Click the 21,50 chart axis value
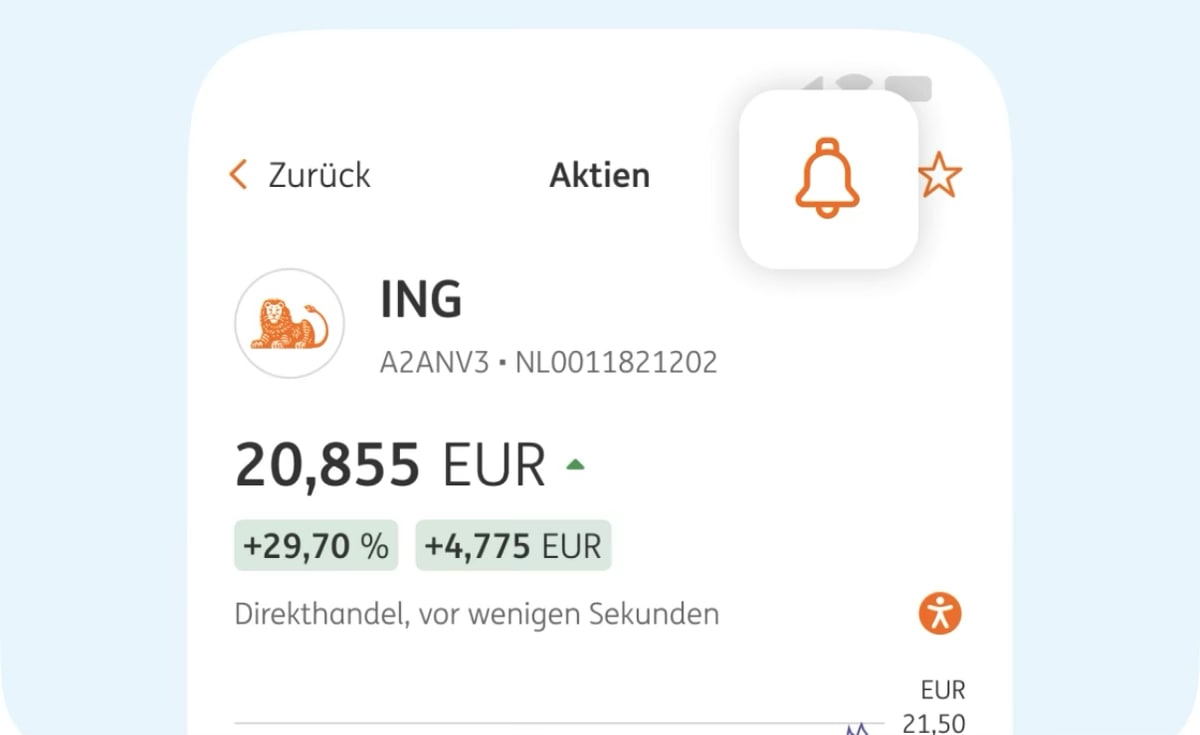 [934, 723]
